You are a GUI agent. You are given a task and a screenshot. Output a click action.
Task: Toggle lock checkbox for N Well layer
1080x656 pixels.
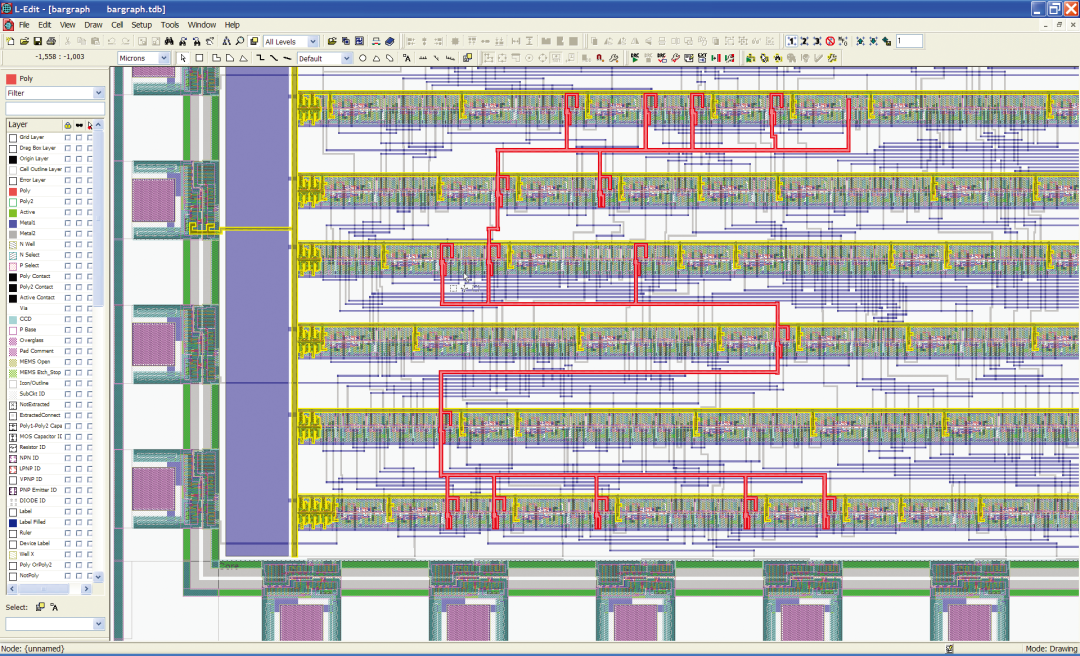tap(68, 245)
